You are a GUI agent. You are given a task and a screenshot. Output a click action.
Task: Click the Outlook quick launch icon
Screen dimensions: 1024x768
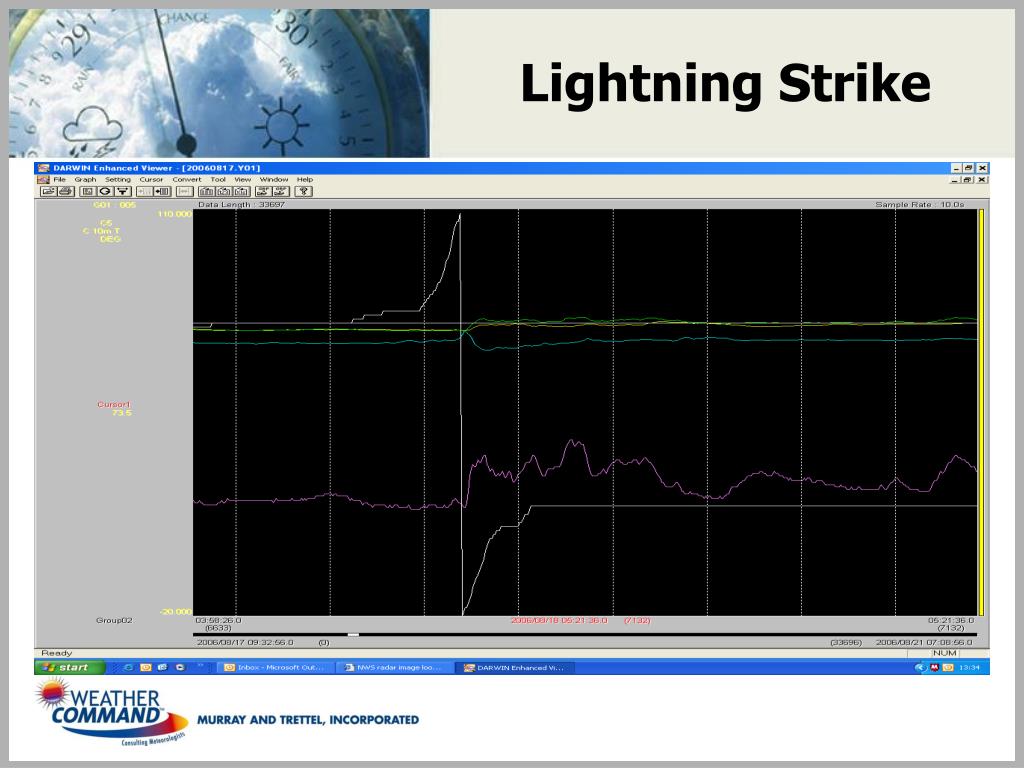(146, 667)
